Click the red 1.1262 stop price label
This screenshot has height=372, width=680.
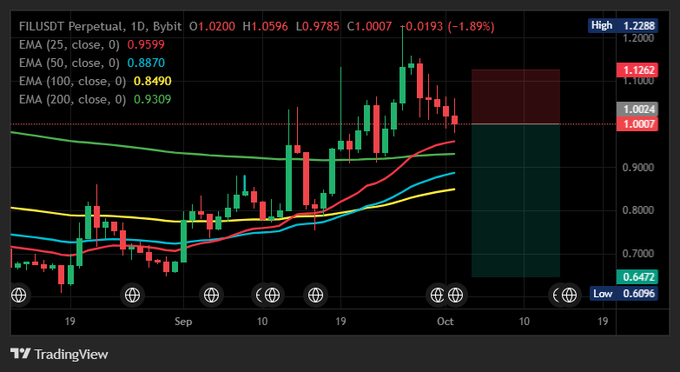(637, 70)
